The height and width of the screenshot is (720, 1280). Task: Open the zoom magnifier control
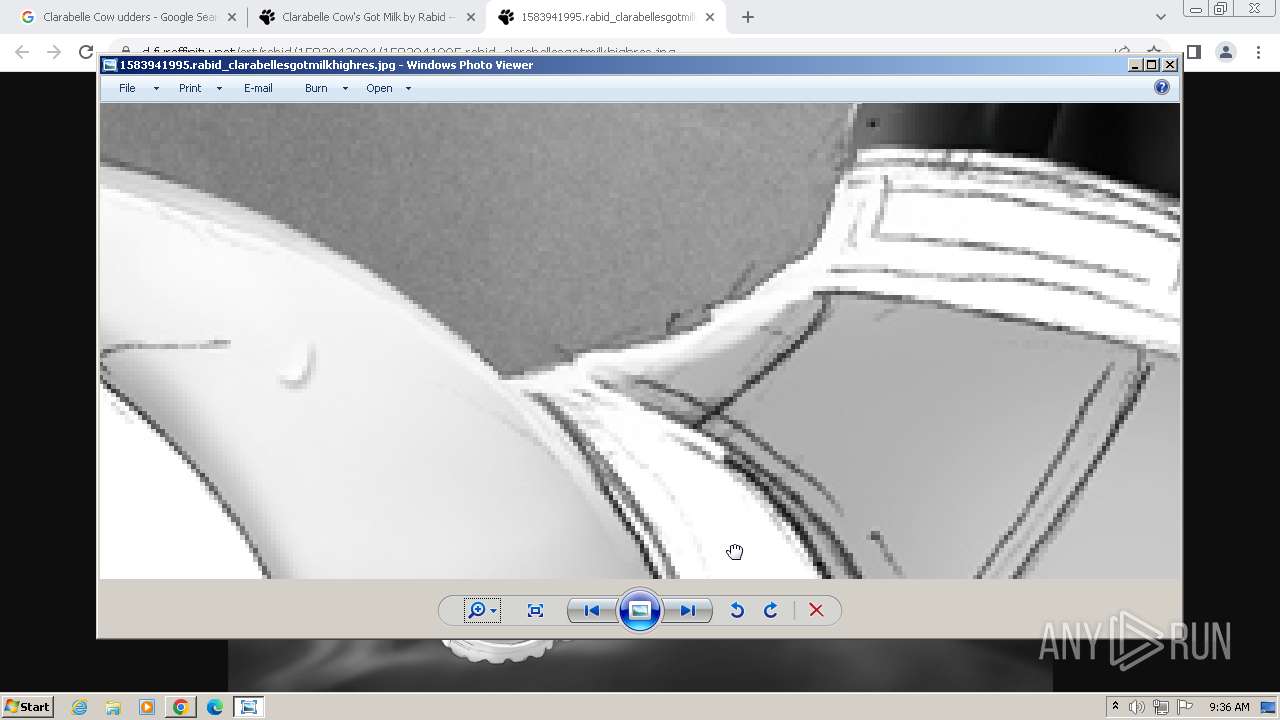point(482,610)
